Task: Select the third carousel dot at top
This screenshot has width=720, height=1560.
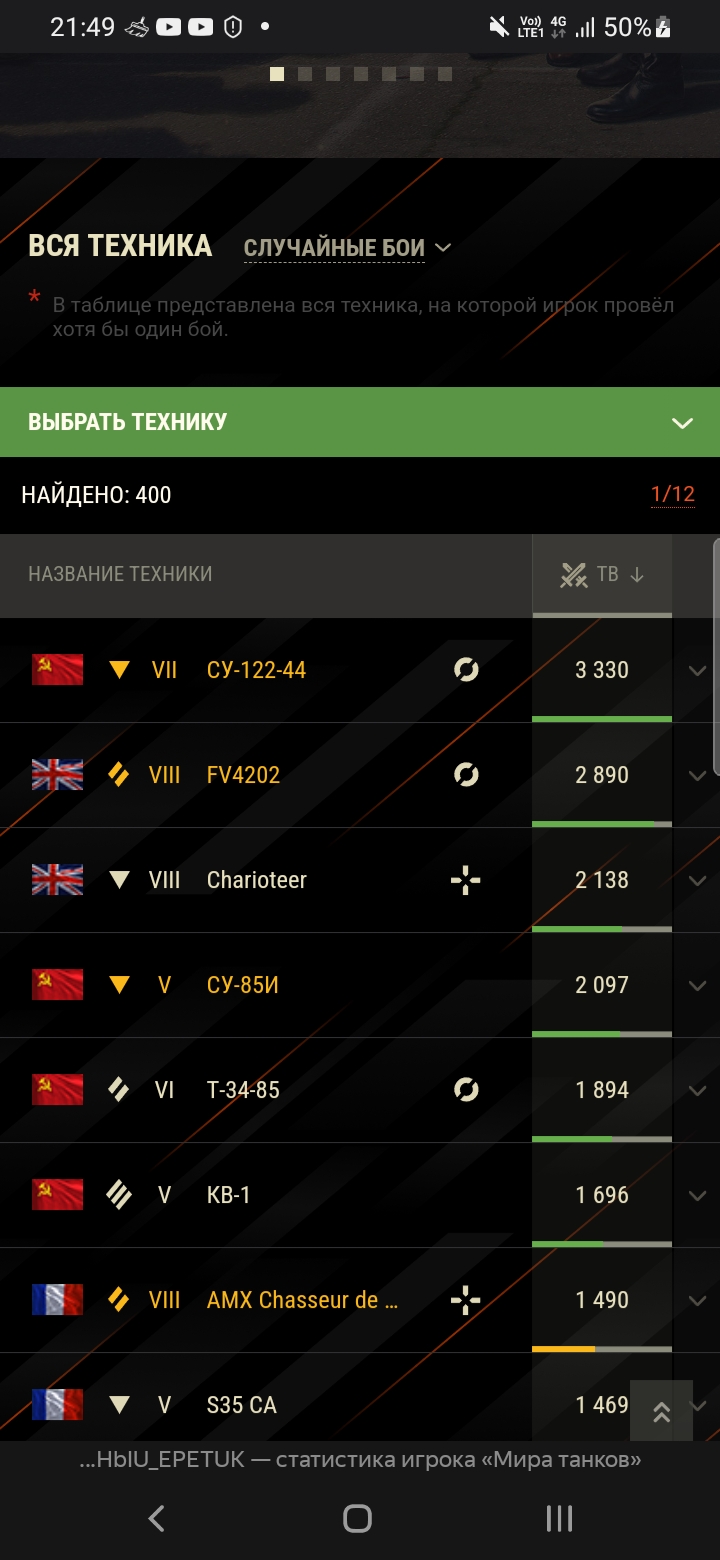Action: point(333,74)
